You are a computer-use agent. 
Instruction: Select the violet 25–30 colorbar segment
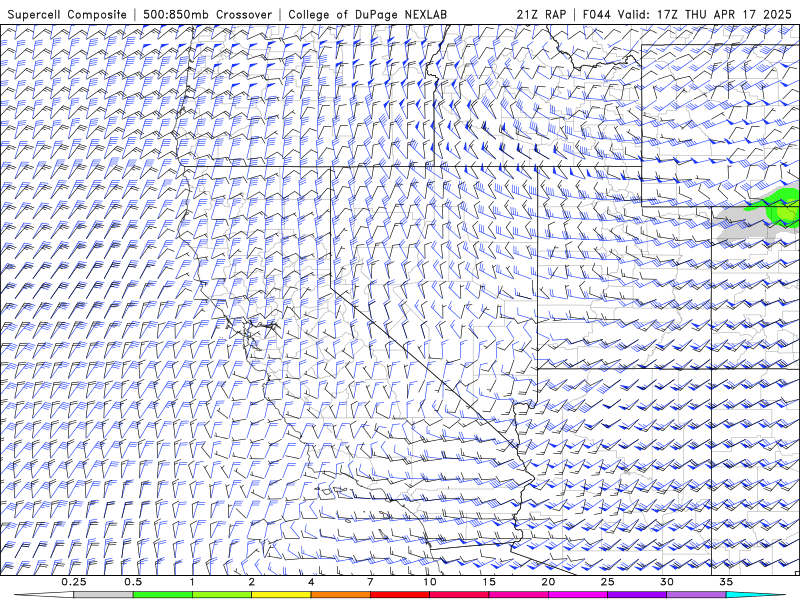click(637, 595)
